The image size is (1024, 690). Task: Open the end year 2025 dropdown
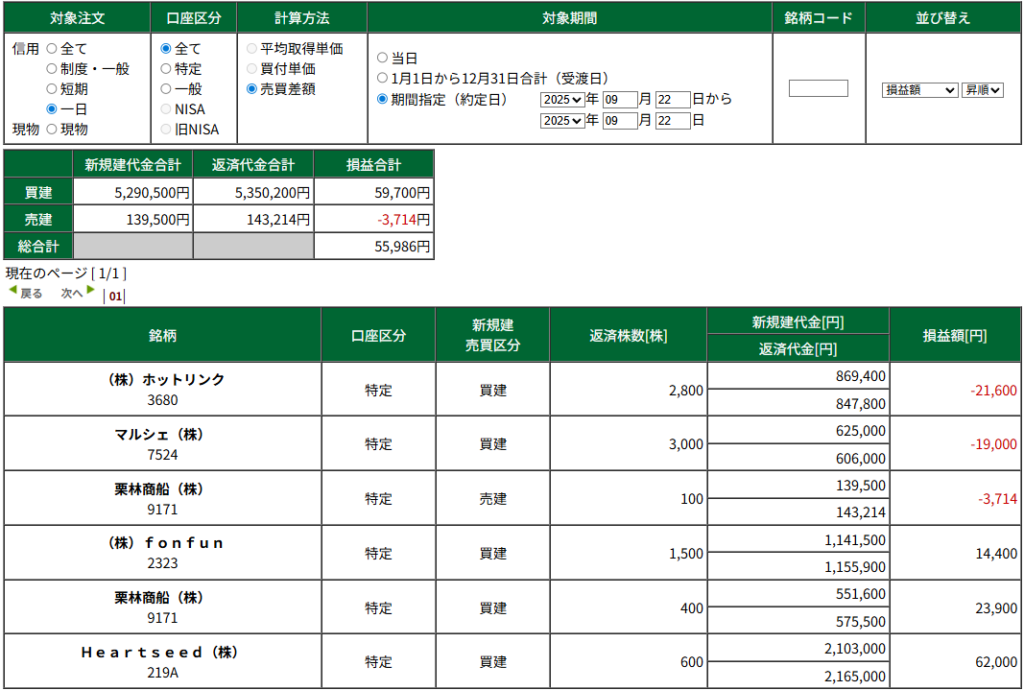pos(562,121)
